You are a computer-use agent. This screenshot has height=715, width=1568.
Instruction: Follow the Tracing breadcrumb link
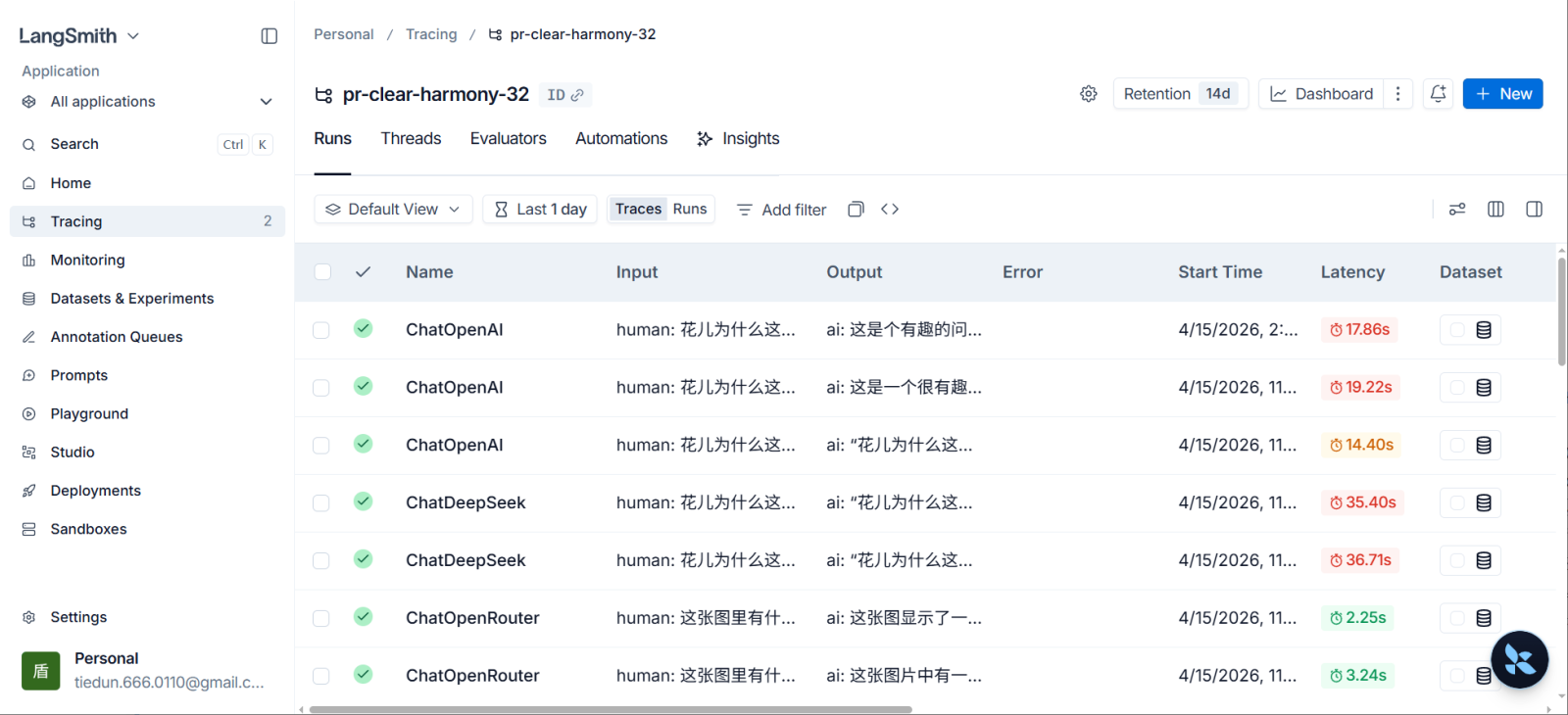click(431, 34)
